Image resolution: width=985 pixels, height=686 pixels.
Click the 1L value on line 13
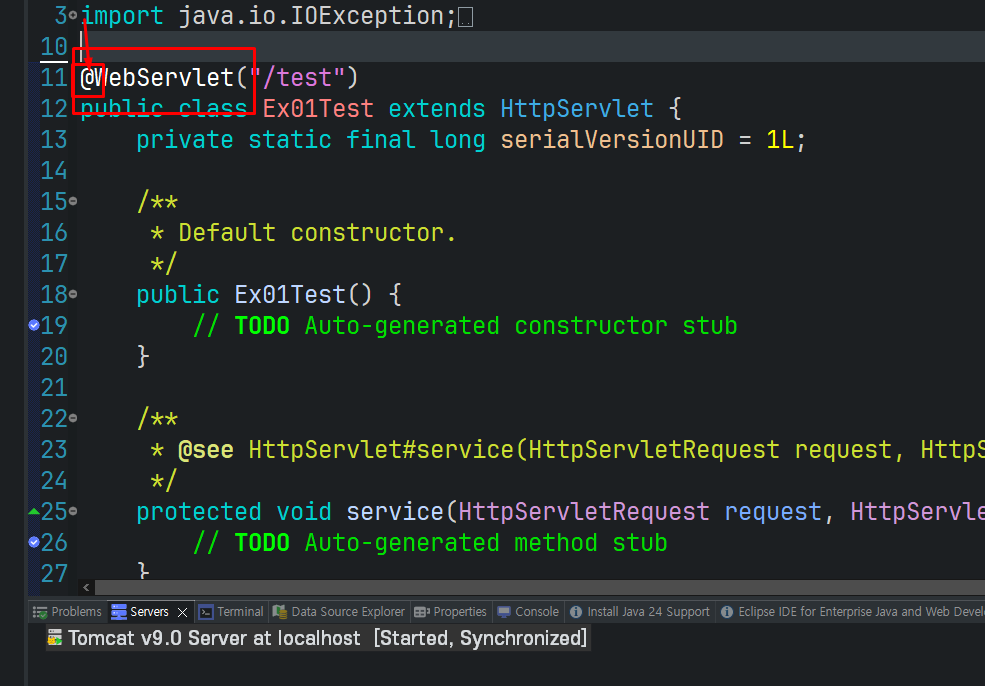point(780,139)
